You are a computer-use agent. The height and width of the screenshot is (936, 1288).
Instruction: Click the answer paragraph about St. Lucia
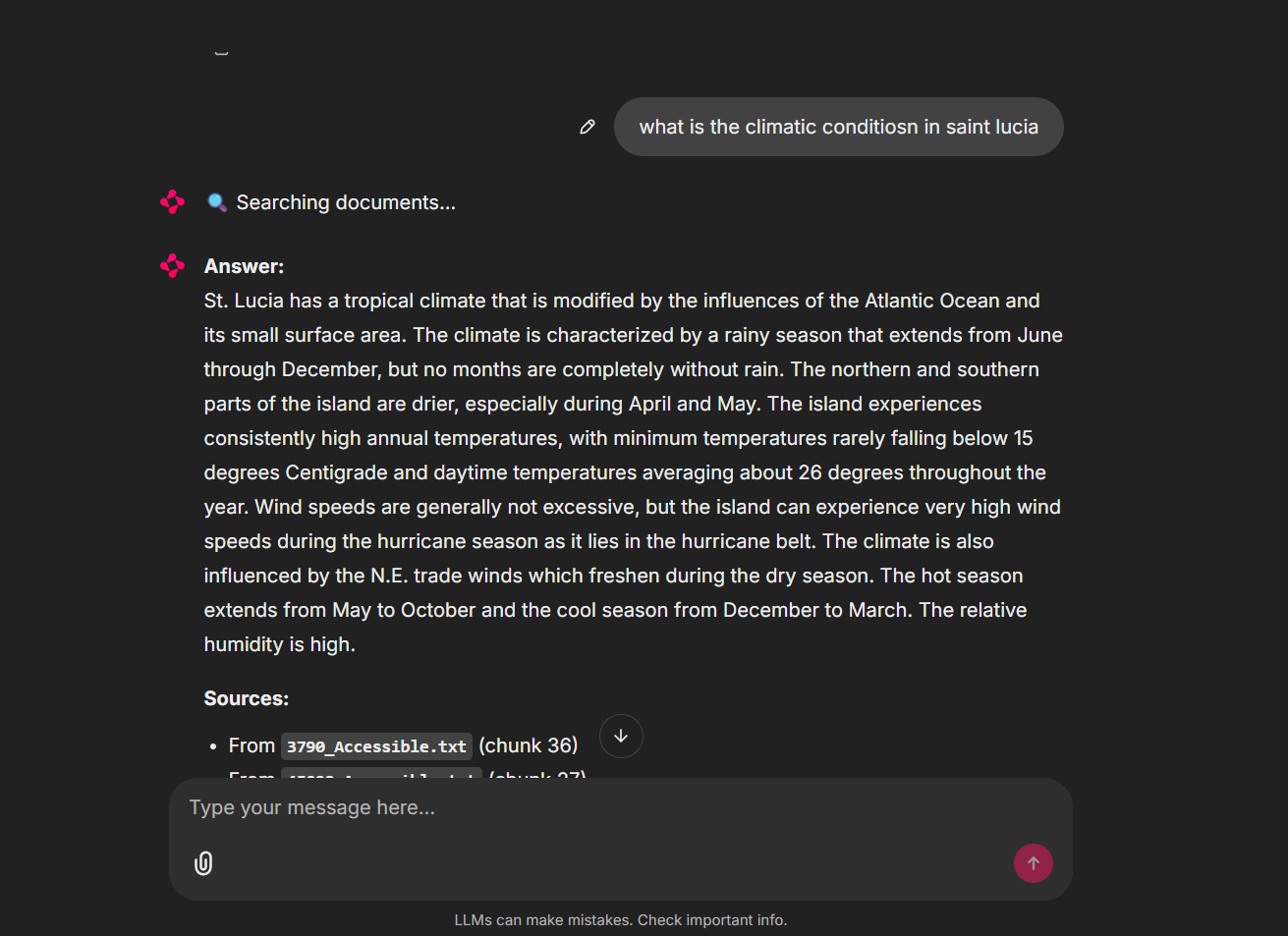629,472
